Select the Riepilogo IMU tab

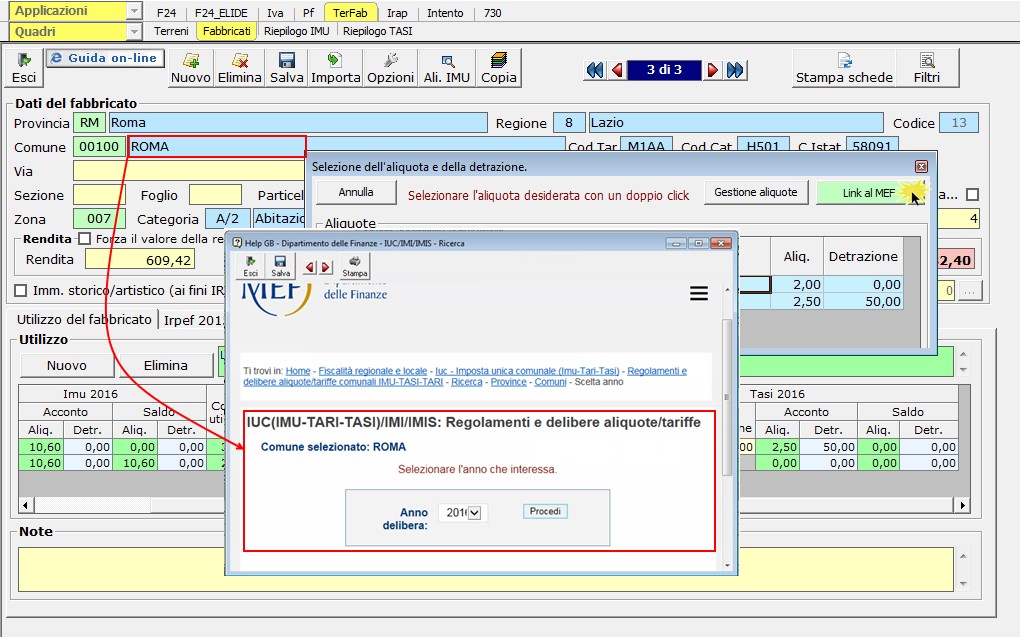click(297, 31)
